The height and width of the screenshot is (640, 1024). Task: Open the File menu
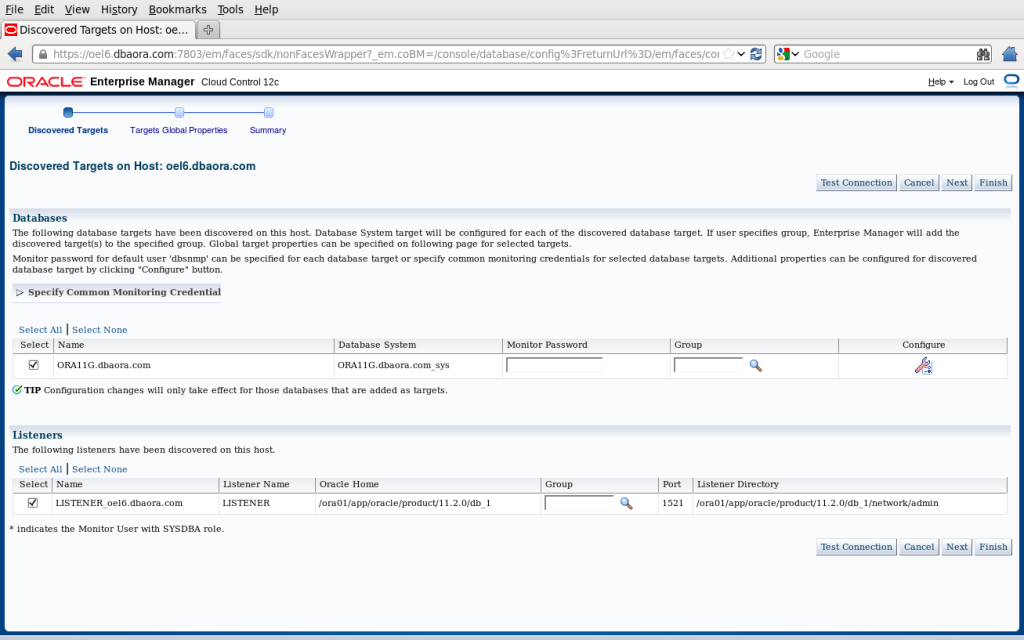tap(14, 9)
